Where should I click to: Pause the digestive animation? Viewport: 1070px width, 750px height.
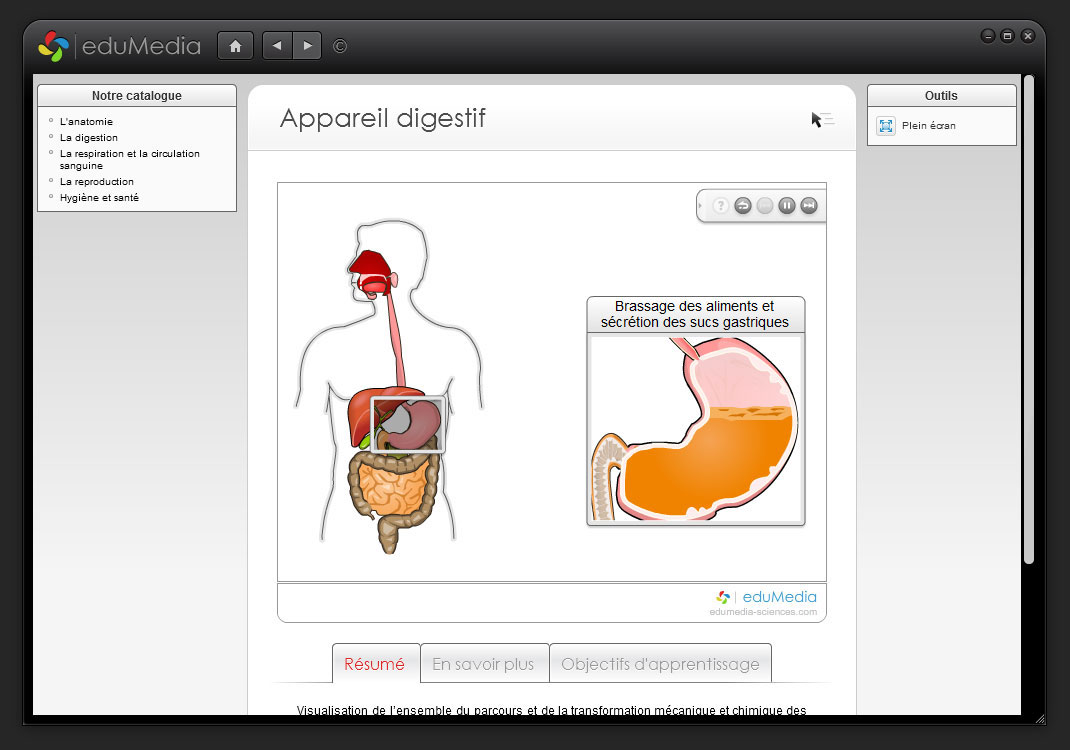click(x=787, y=206)
